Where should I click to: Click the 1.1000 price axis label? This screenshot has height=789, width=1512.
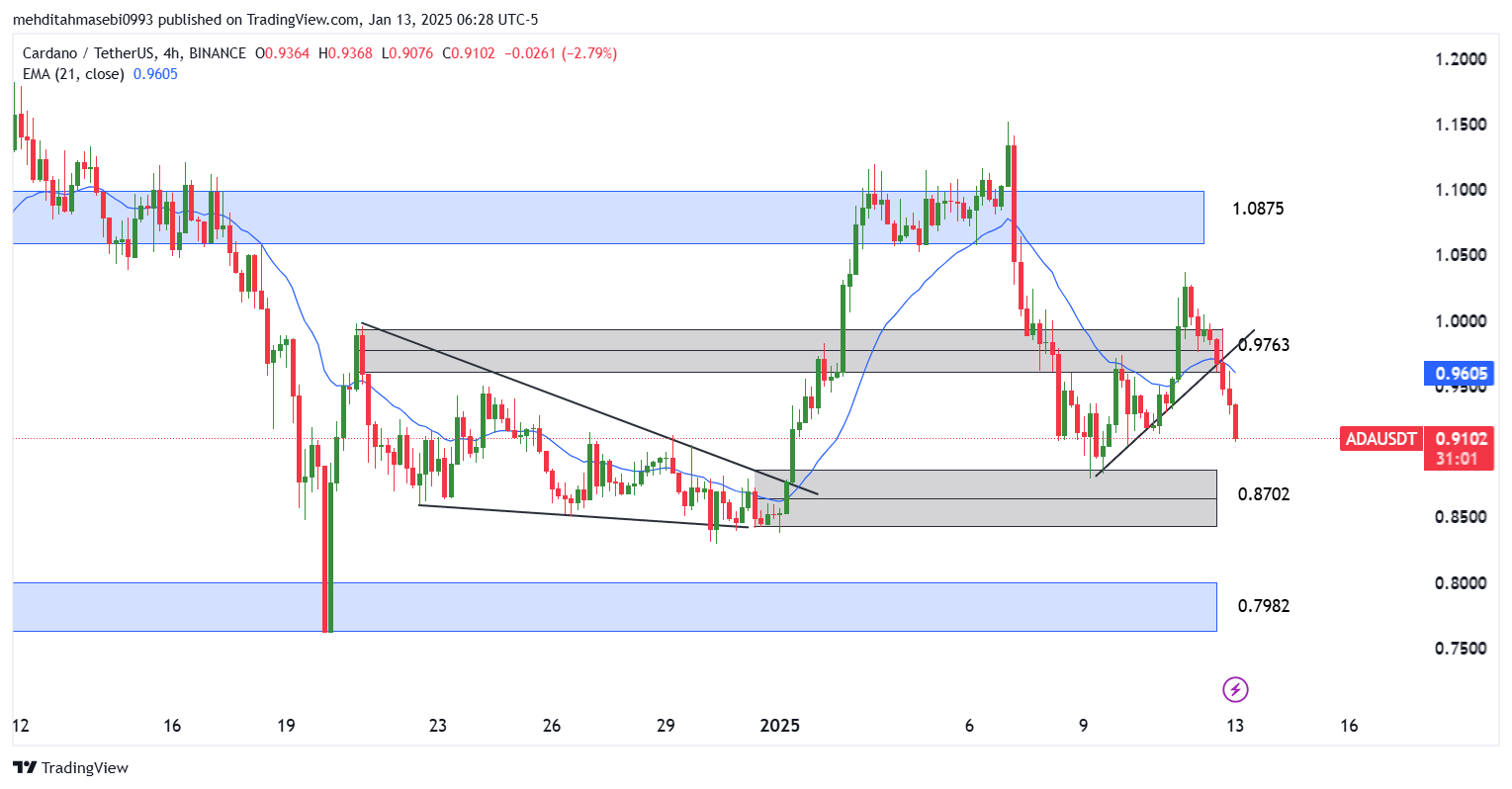[1461, 190]
